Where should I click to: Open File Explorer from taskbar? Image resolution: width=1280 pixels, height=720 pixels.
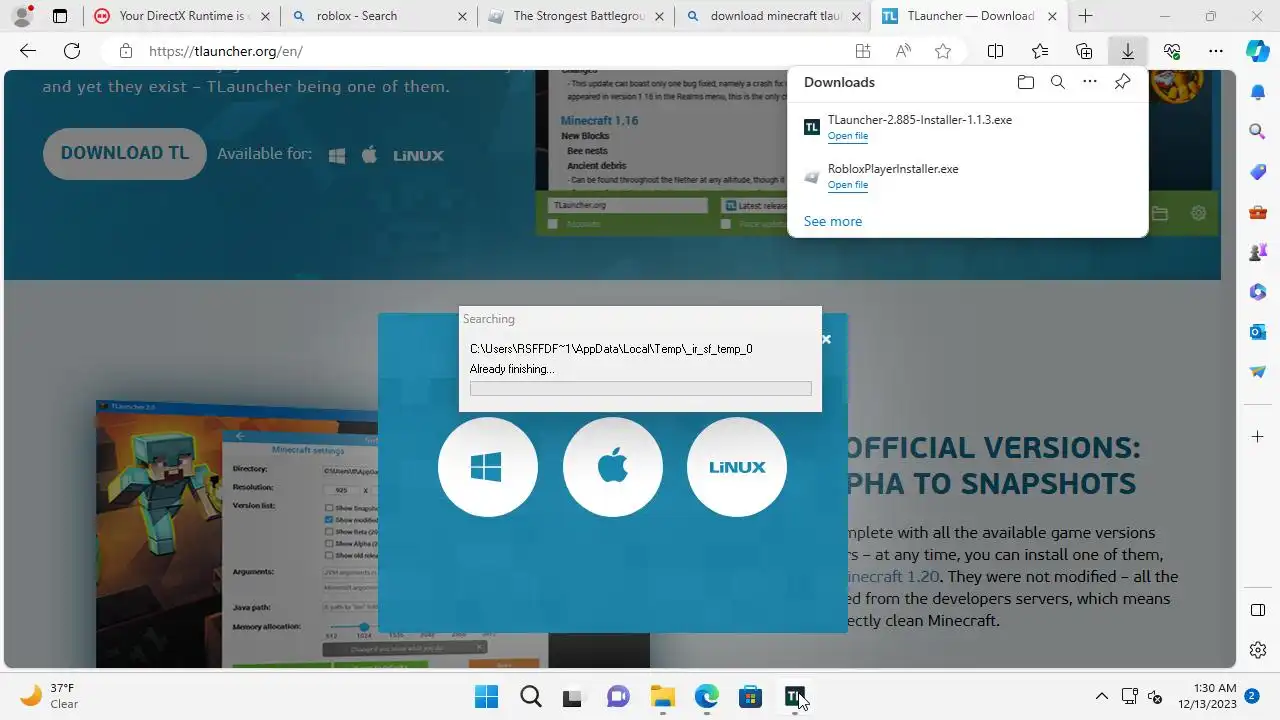click(x=662, y=697)
